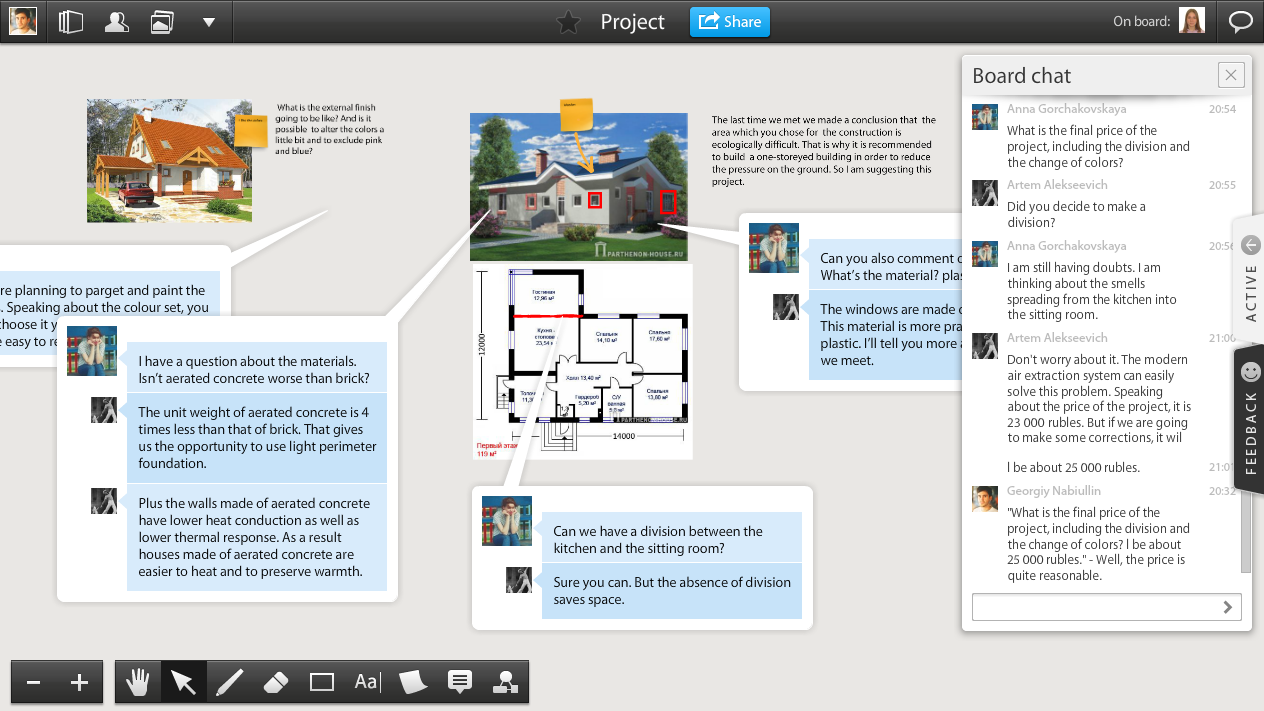The height and width of the screenshot is (711, 1264).
Task: Select the eraser tool
Action: tap(275, 682)
